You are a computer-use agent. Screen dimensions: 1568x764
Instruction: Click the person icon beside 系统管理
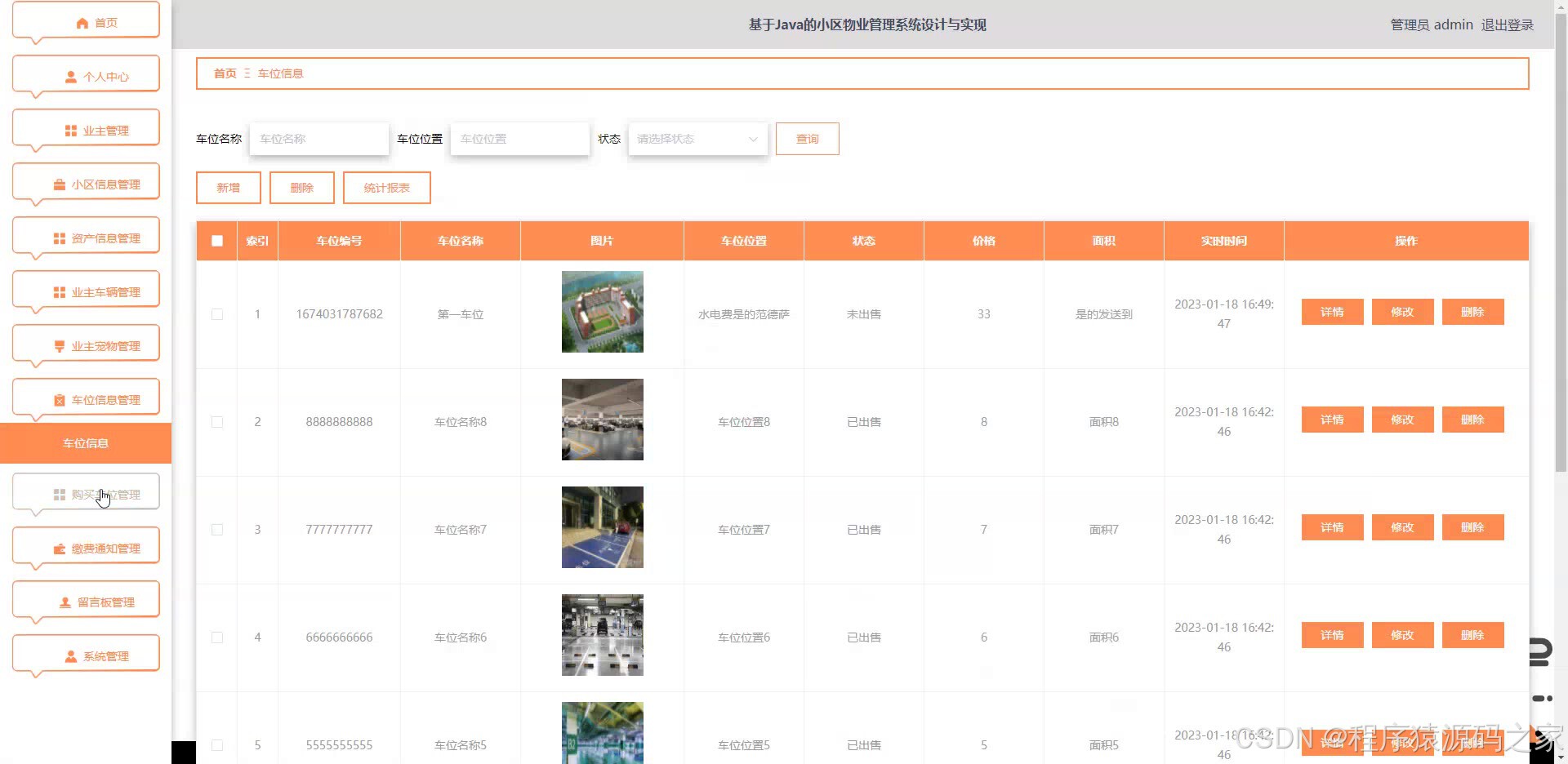70,656
